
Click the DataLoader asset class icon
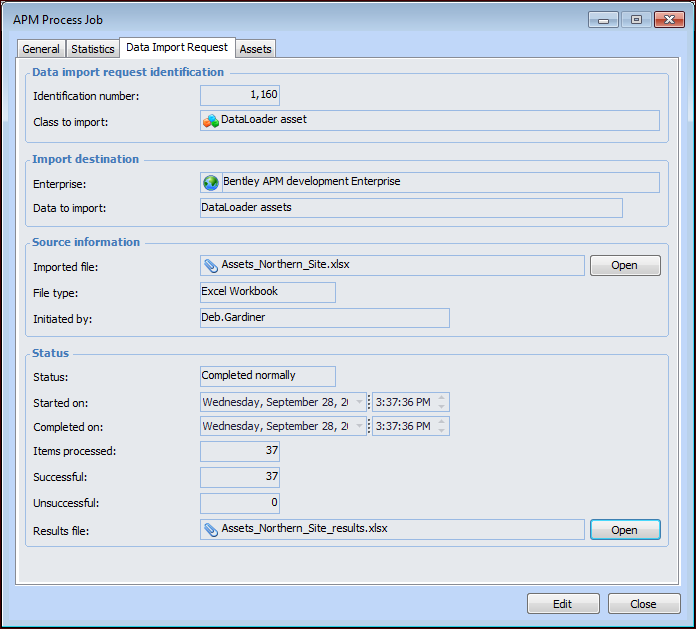click(x=211, y=121)
